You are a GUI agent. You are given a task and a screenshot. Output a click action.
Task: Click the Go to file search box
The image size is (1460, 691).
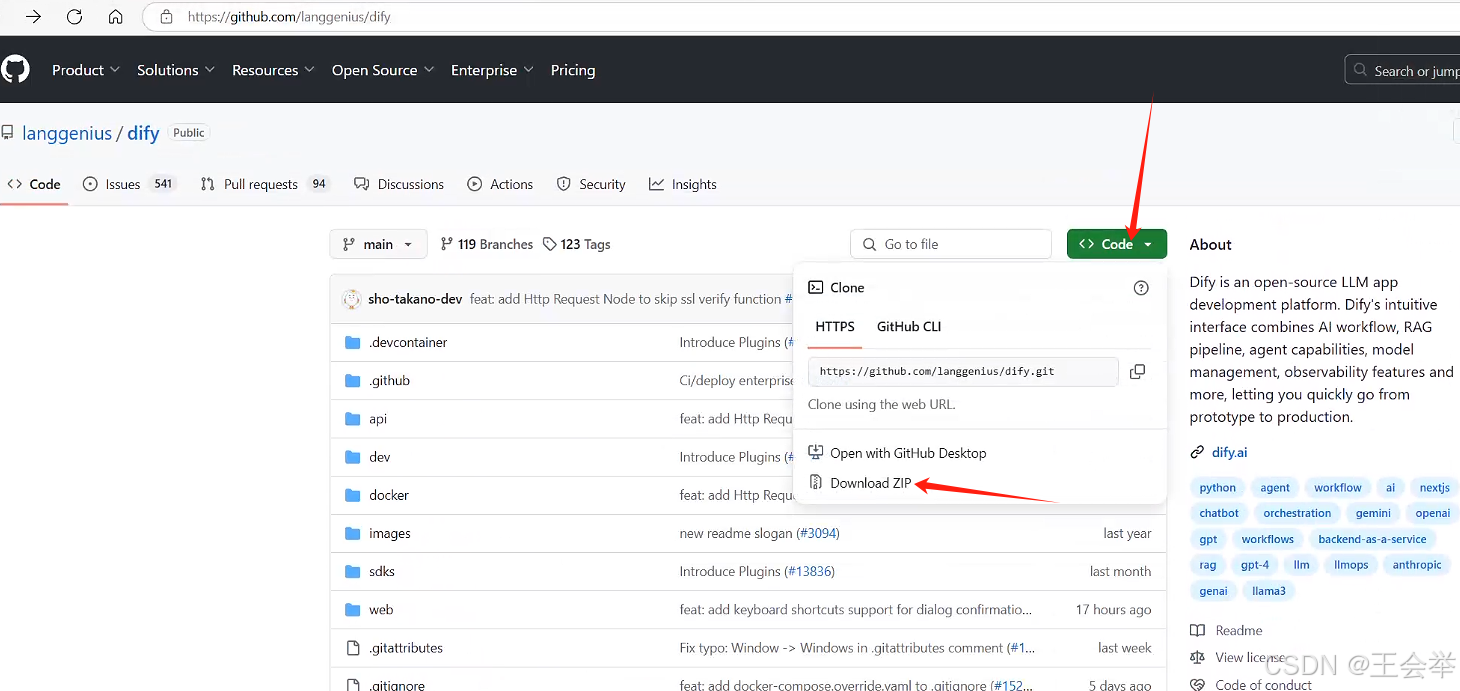click(951, 244)
